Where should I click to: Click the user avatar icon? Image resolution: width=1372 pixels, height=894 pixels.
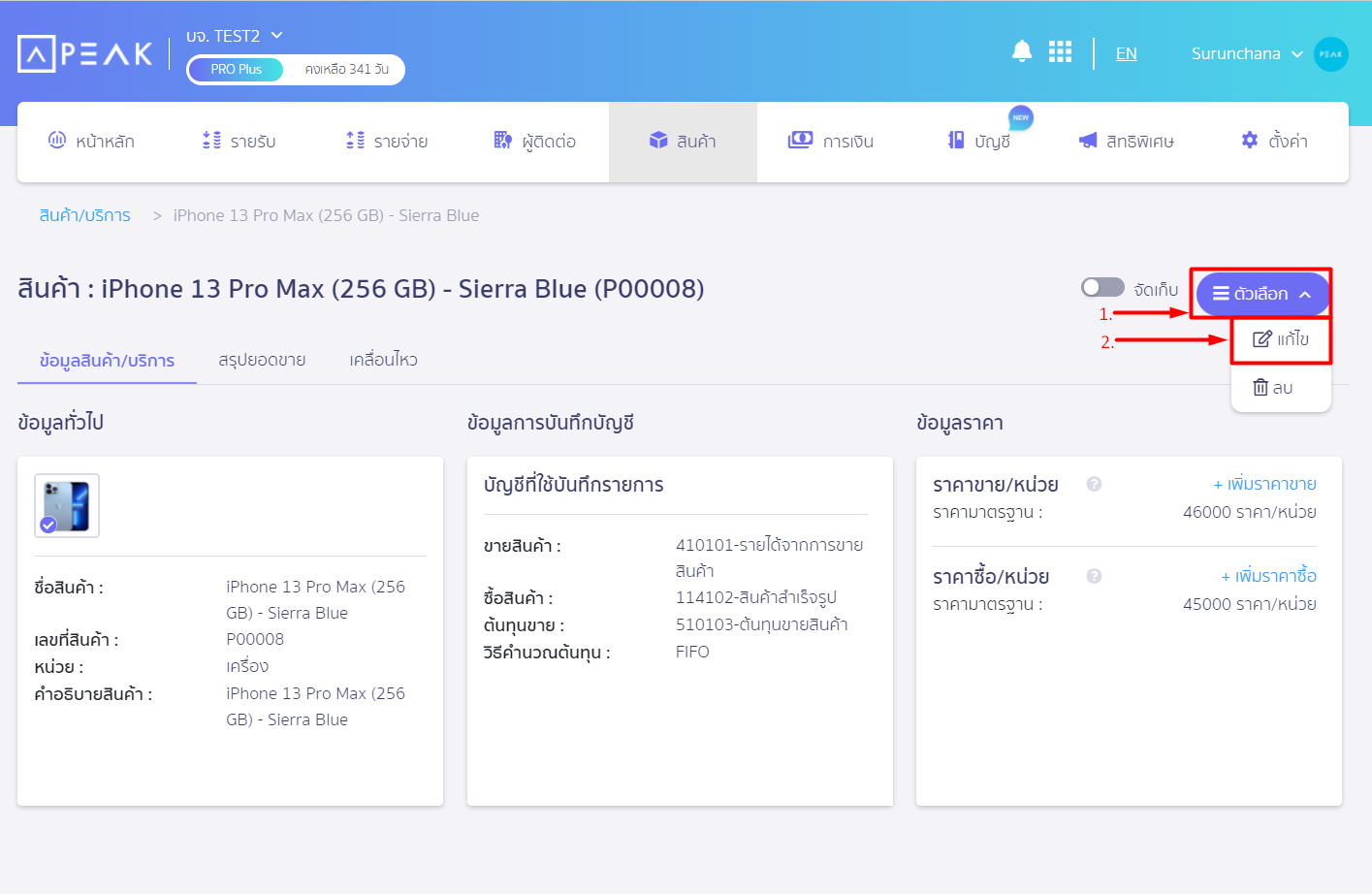[x=1330, y=54]
